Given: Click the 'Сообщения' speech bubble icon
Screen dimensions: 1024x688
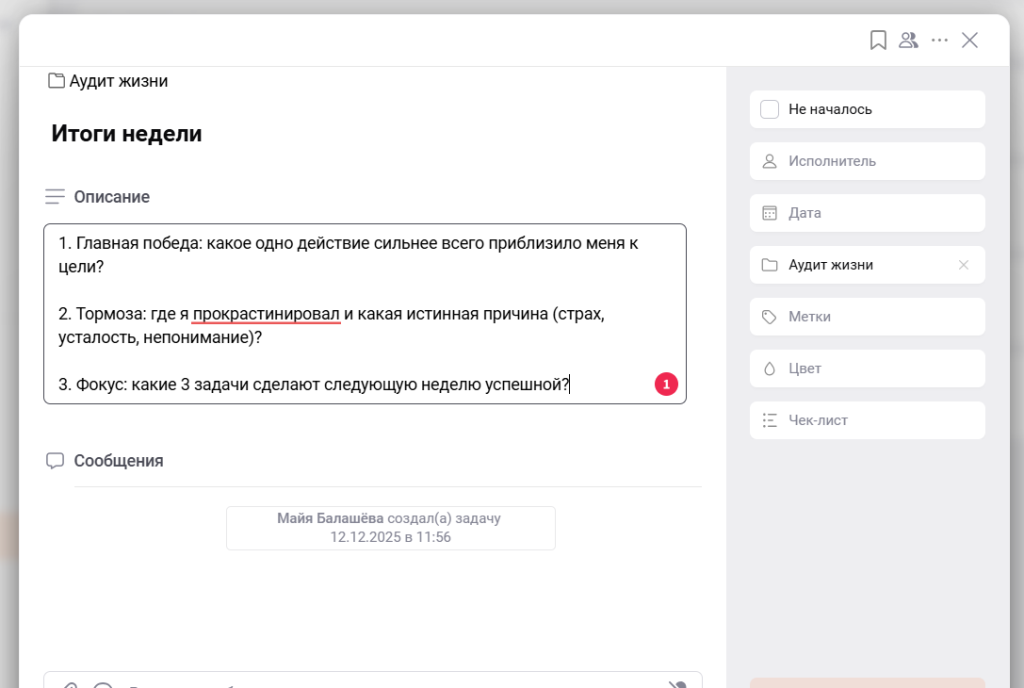Looking at the screenshot, I should coord(55,461).
